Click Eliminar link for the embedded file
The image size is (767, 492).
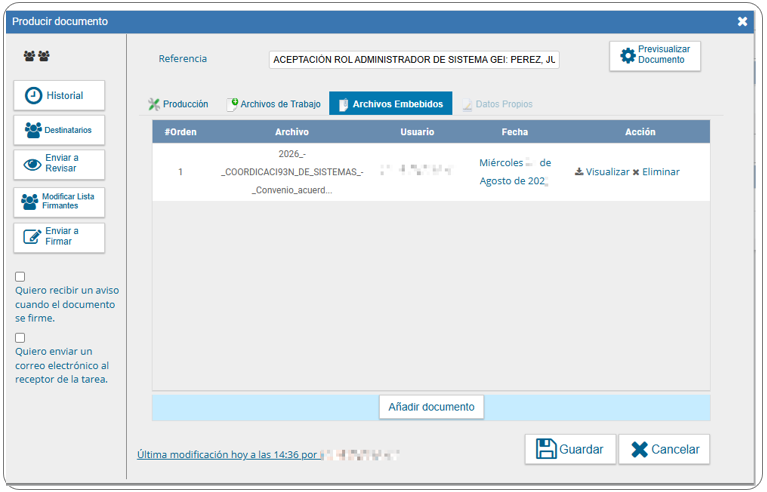click(661, 172)
